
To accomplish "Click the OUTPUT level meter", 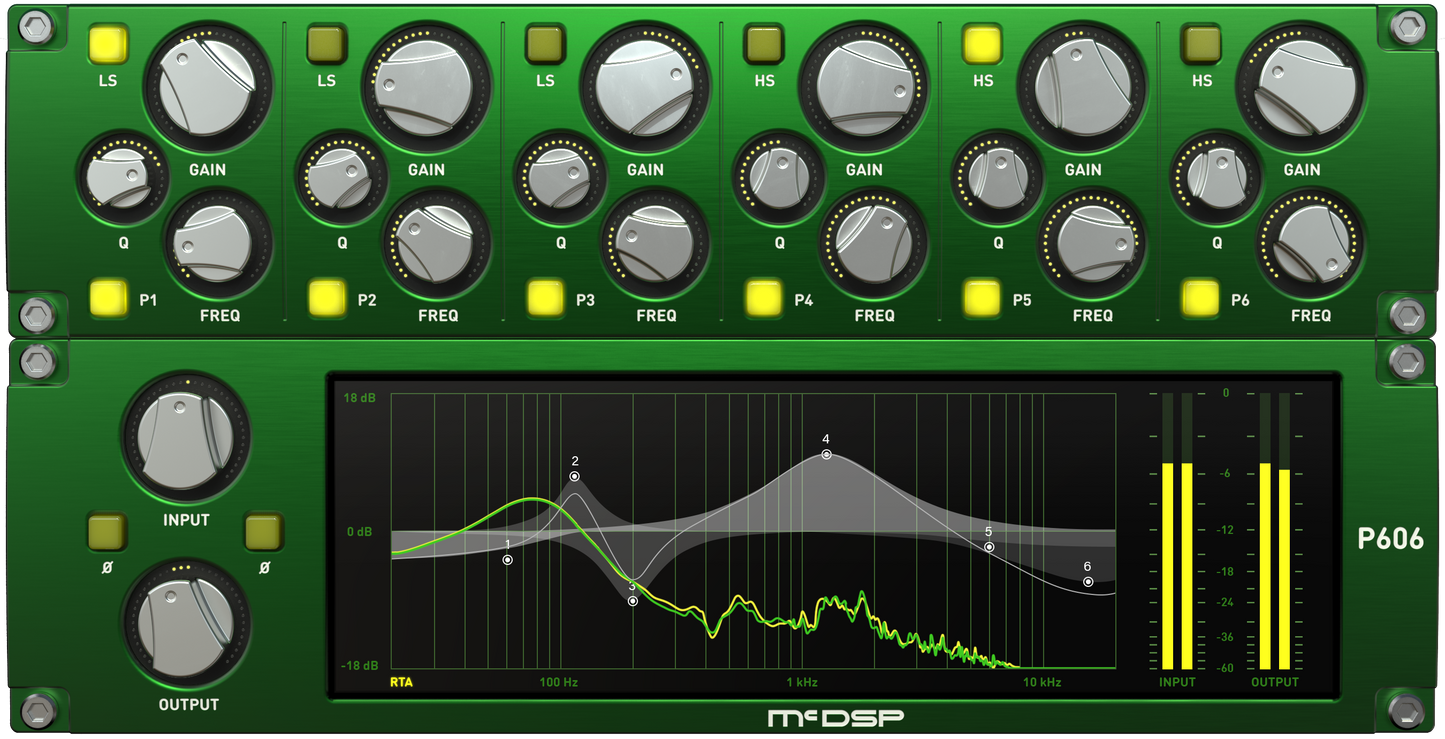I will click(x=1274, y=530).
